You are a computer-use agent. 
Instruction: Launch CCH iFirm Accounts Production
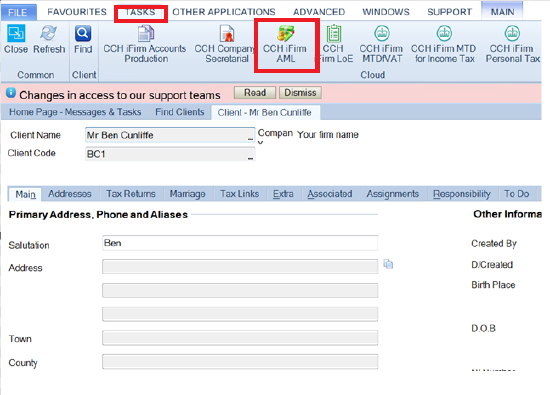145,44
